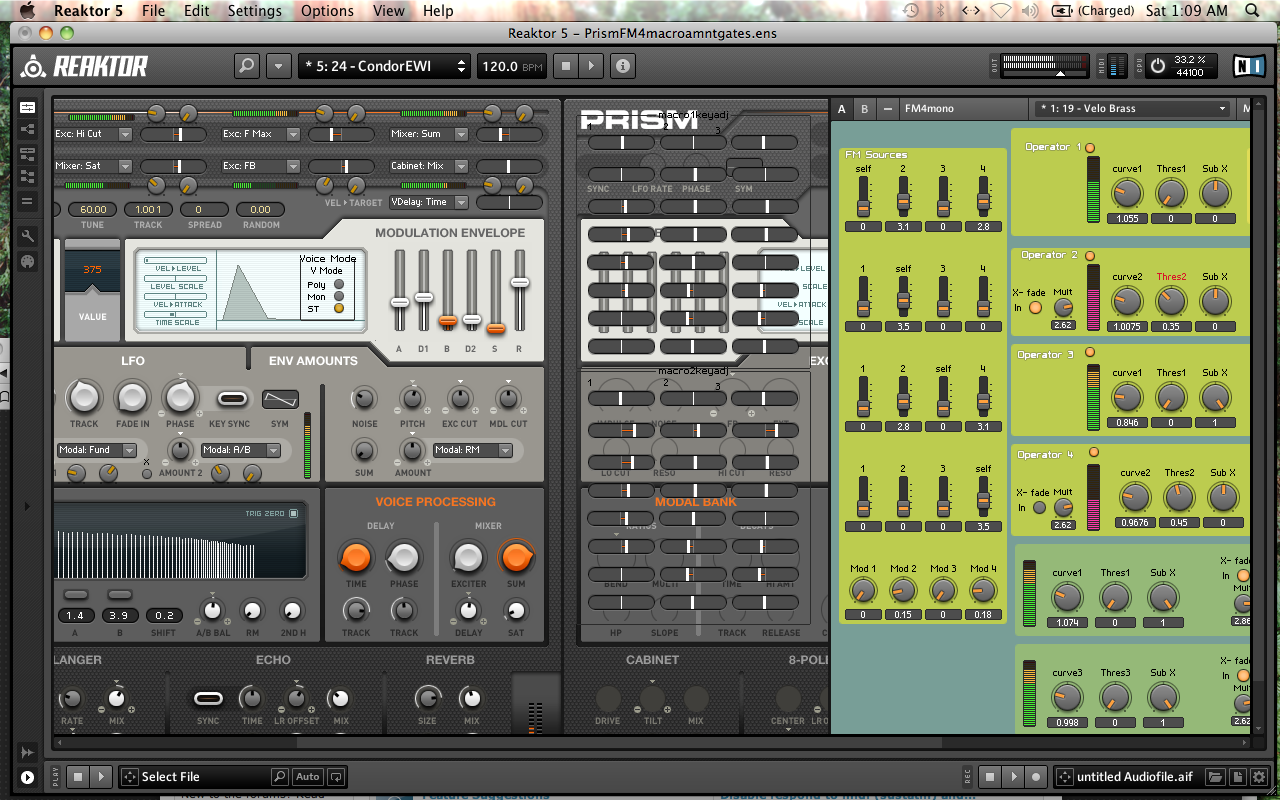Open the Mixer: Sat dropdown
Viewport: 1280px width, 800px height.
[93, 166]
